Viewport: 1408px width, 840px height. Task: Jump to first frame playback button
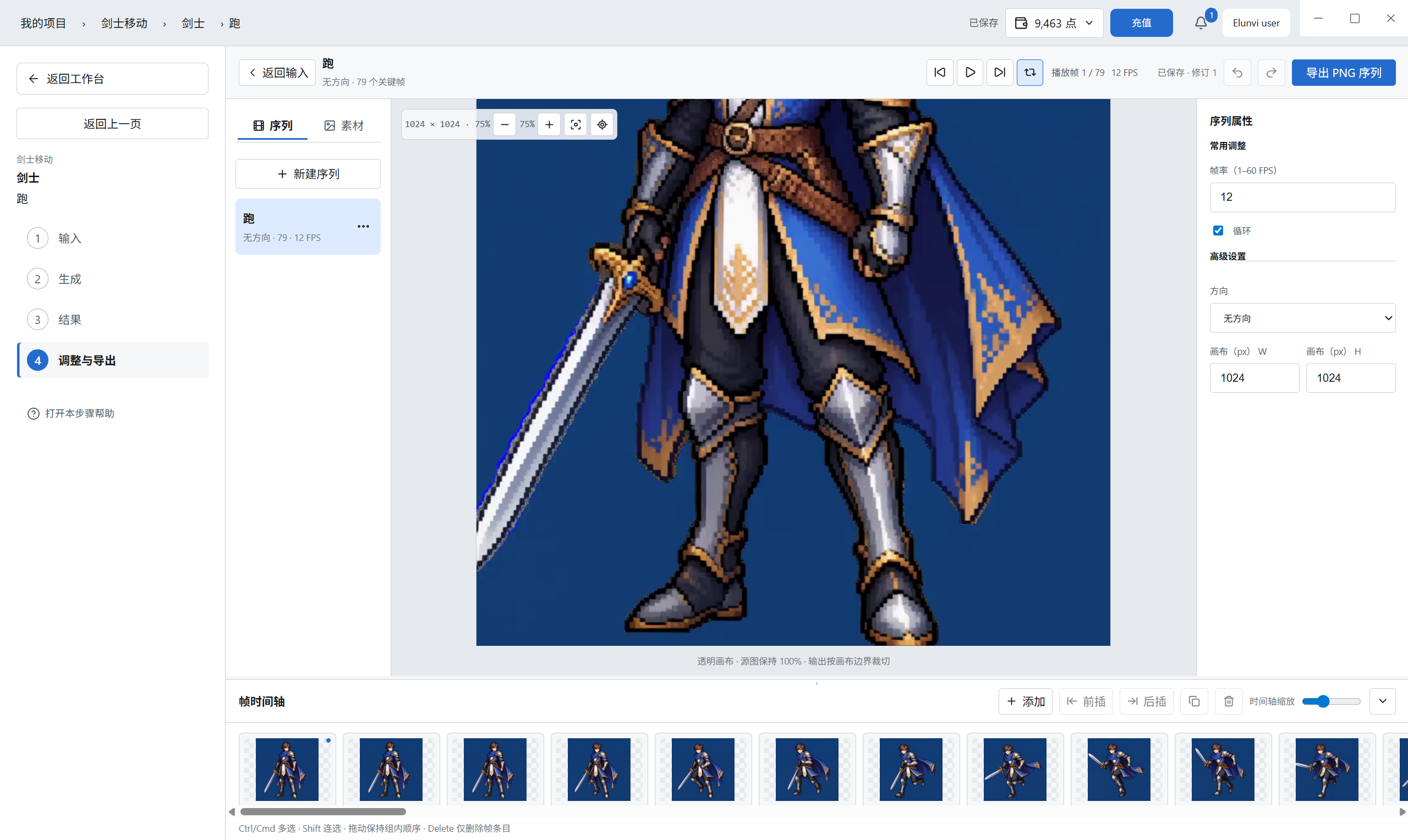pos(940,73)
